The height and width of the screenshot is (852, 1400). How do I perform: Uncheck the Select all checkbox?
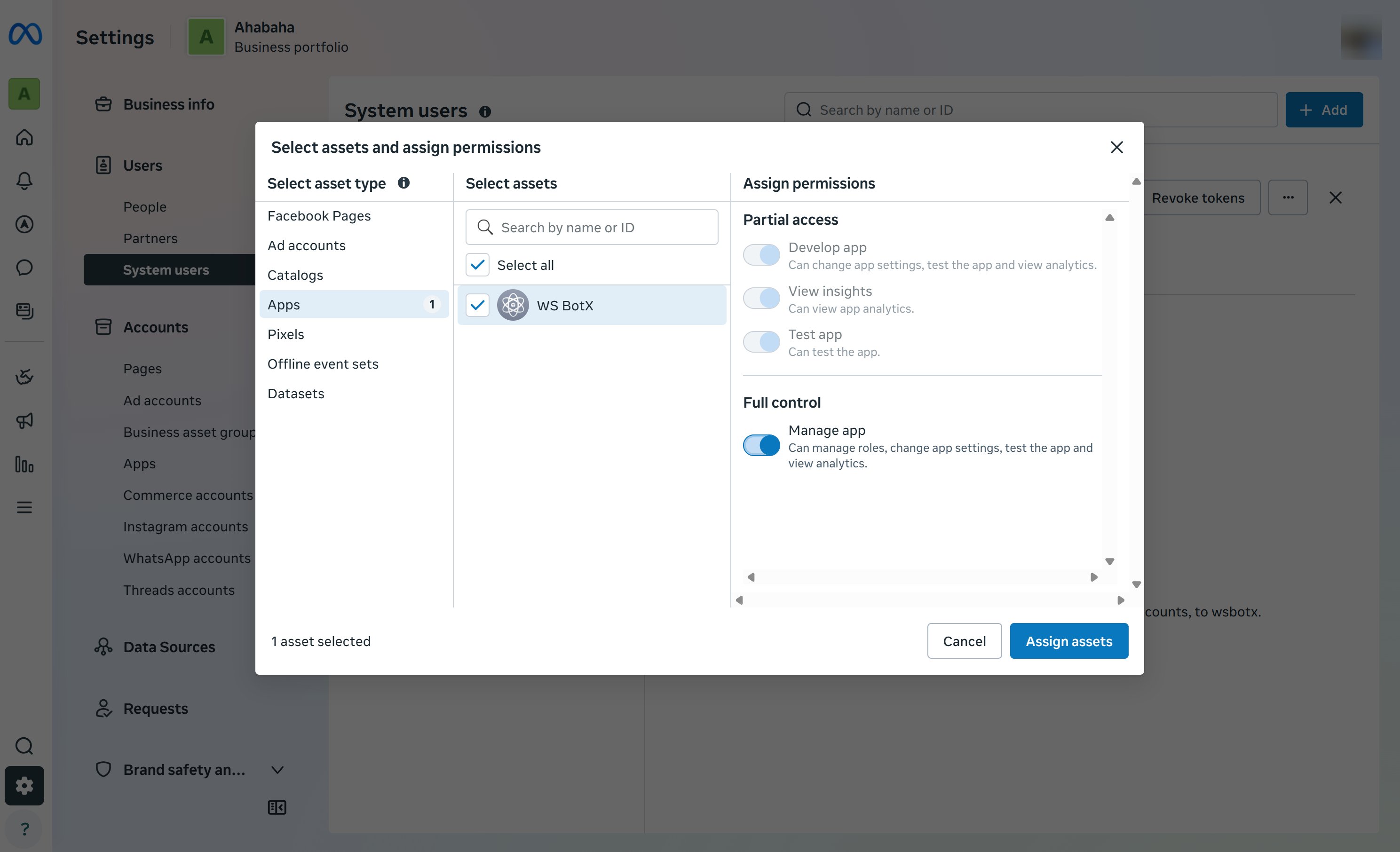477,265
